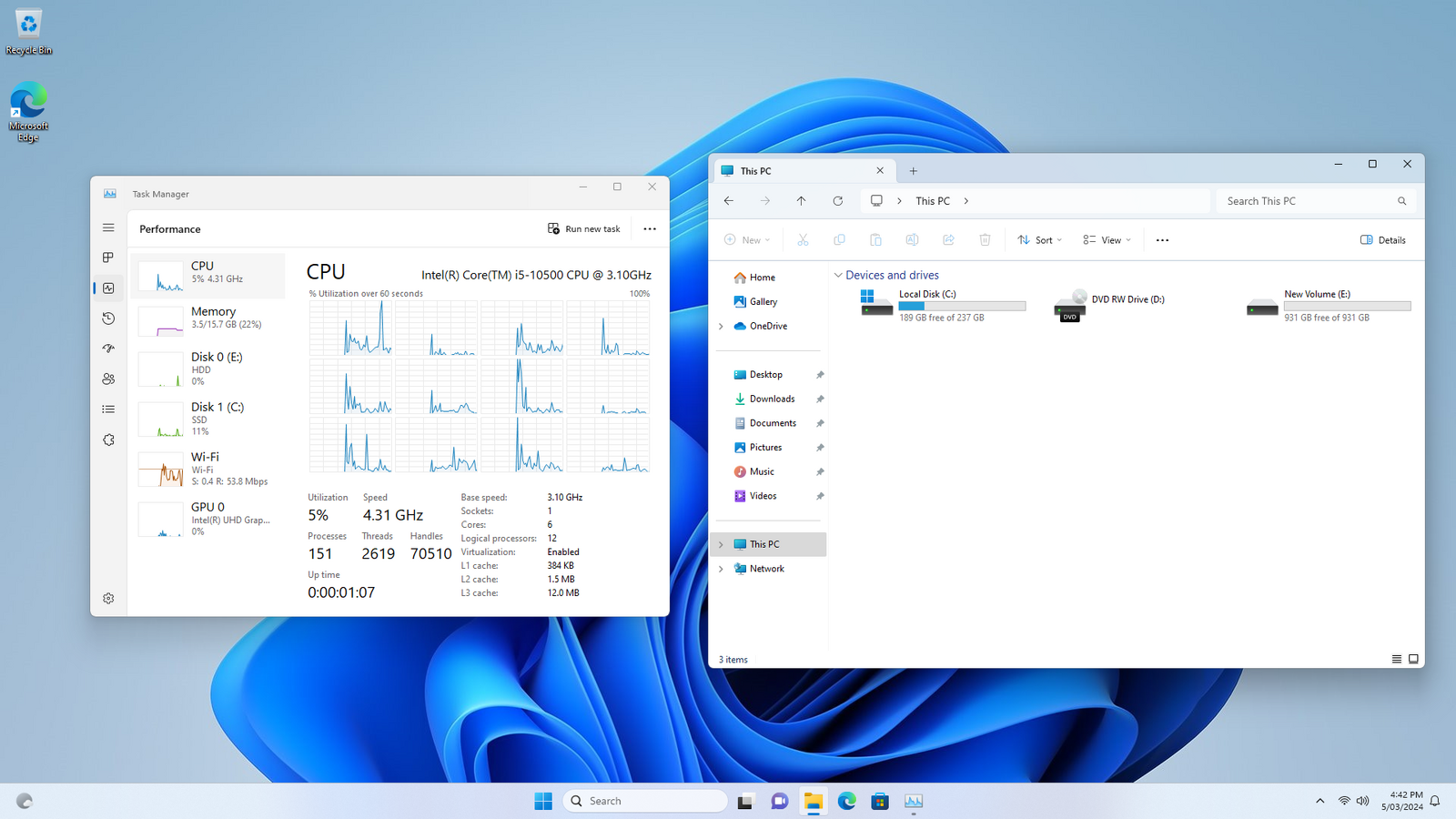The height and width of the screenshot is (819, 1456).
Task: Open Startup apps page in Task Manager
Action: pos(108,349)
